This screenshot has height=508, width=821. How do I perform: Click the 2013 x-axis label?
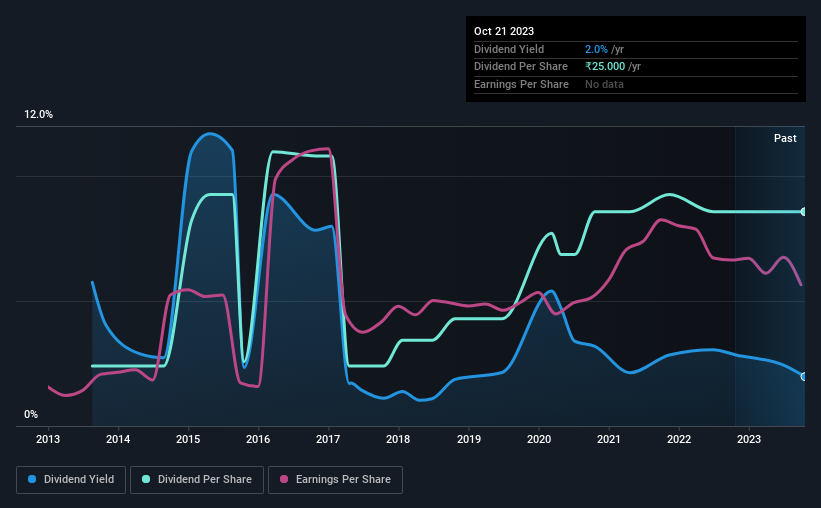[48, 439]
